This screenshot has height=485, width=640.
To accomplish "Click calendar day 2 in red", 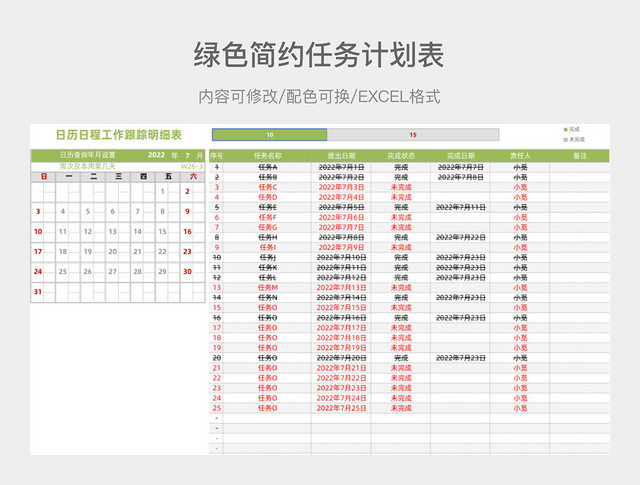I will 187,191.
